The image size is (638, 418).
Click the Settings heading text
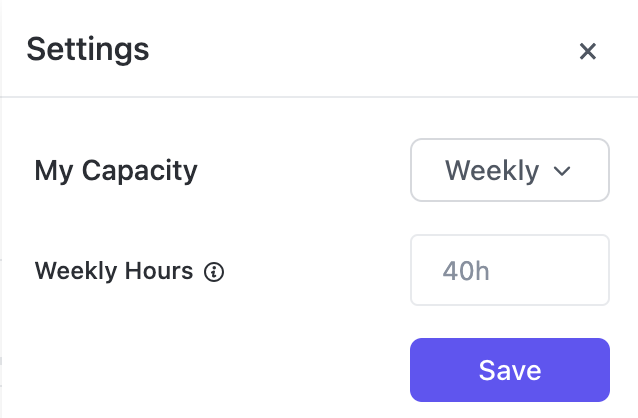tap(88, 49)
